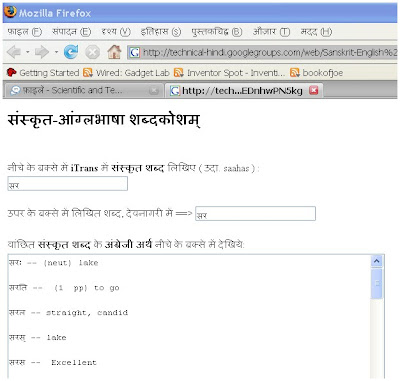
Task: Click RSS icon beside Inventor Spot
Action: coord(179,73)
